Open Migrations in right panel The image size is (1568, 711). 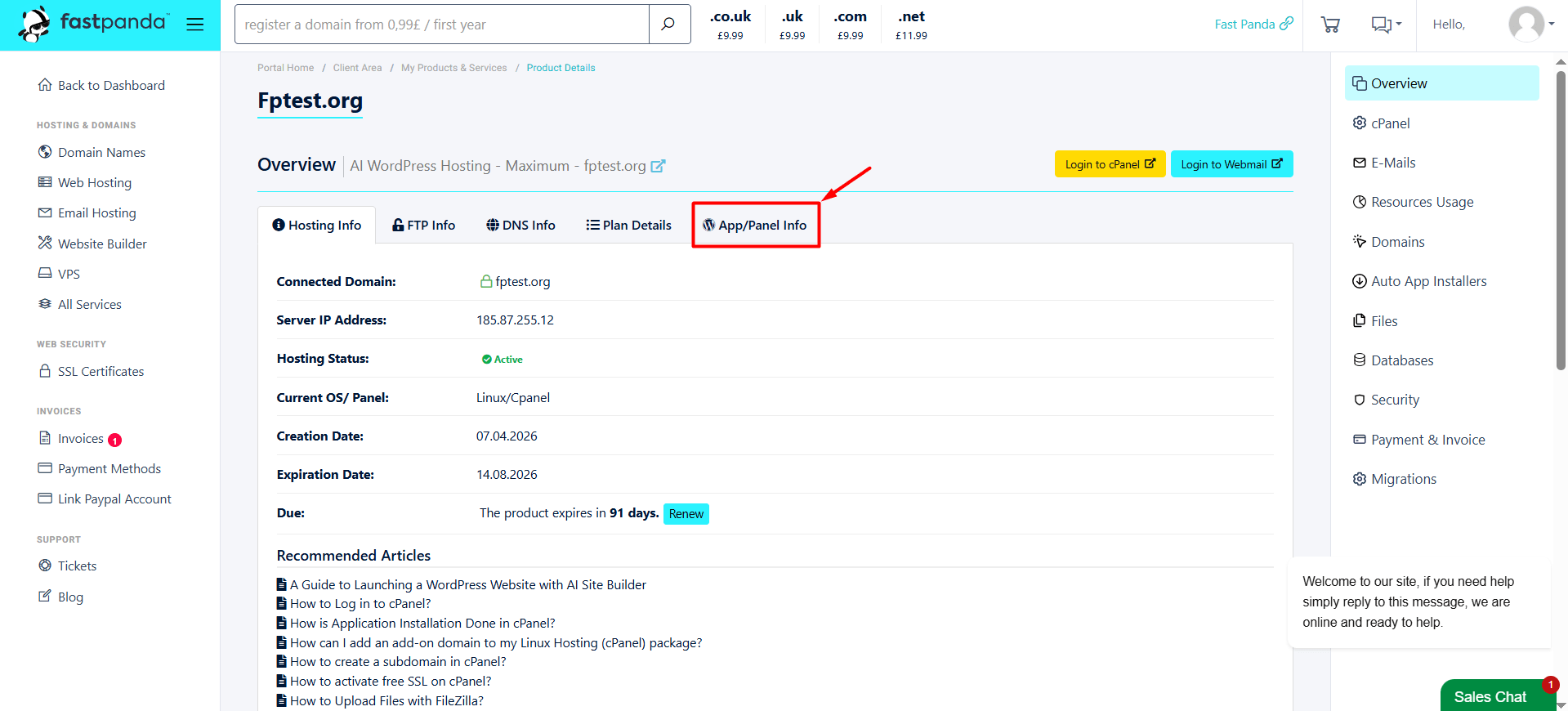click(1394, 479)
